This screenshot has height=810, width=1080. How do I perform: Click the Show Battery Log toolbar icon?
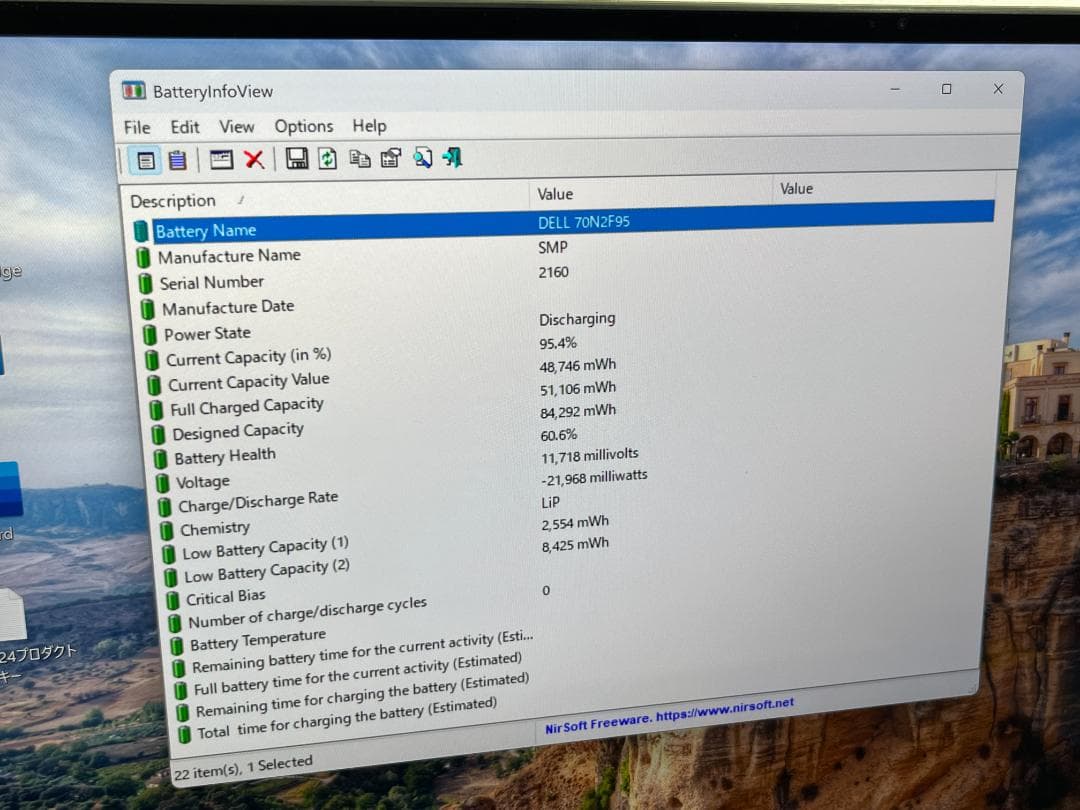click(x=177, y=160)
